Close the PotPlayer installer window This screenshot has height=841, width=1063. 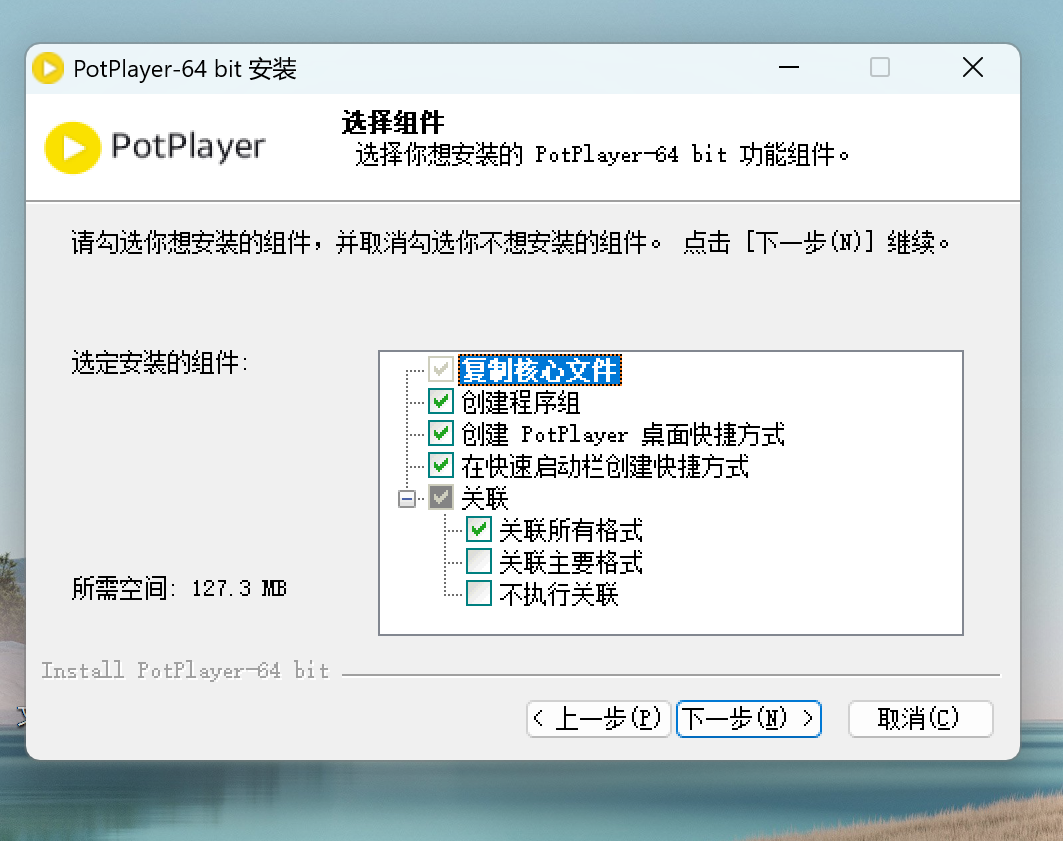click(x=973, y=68)
